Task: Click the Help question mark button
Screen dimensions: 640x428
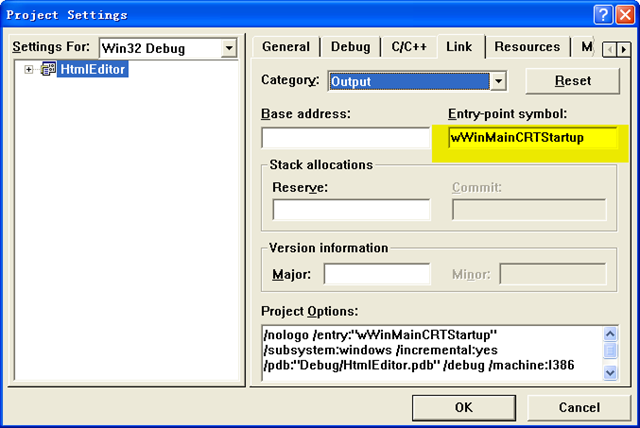Action: pyautogui.click(x=605, y=15)
